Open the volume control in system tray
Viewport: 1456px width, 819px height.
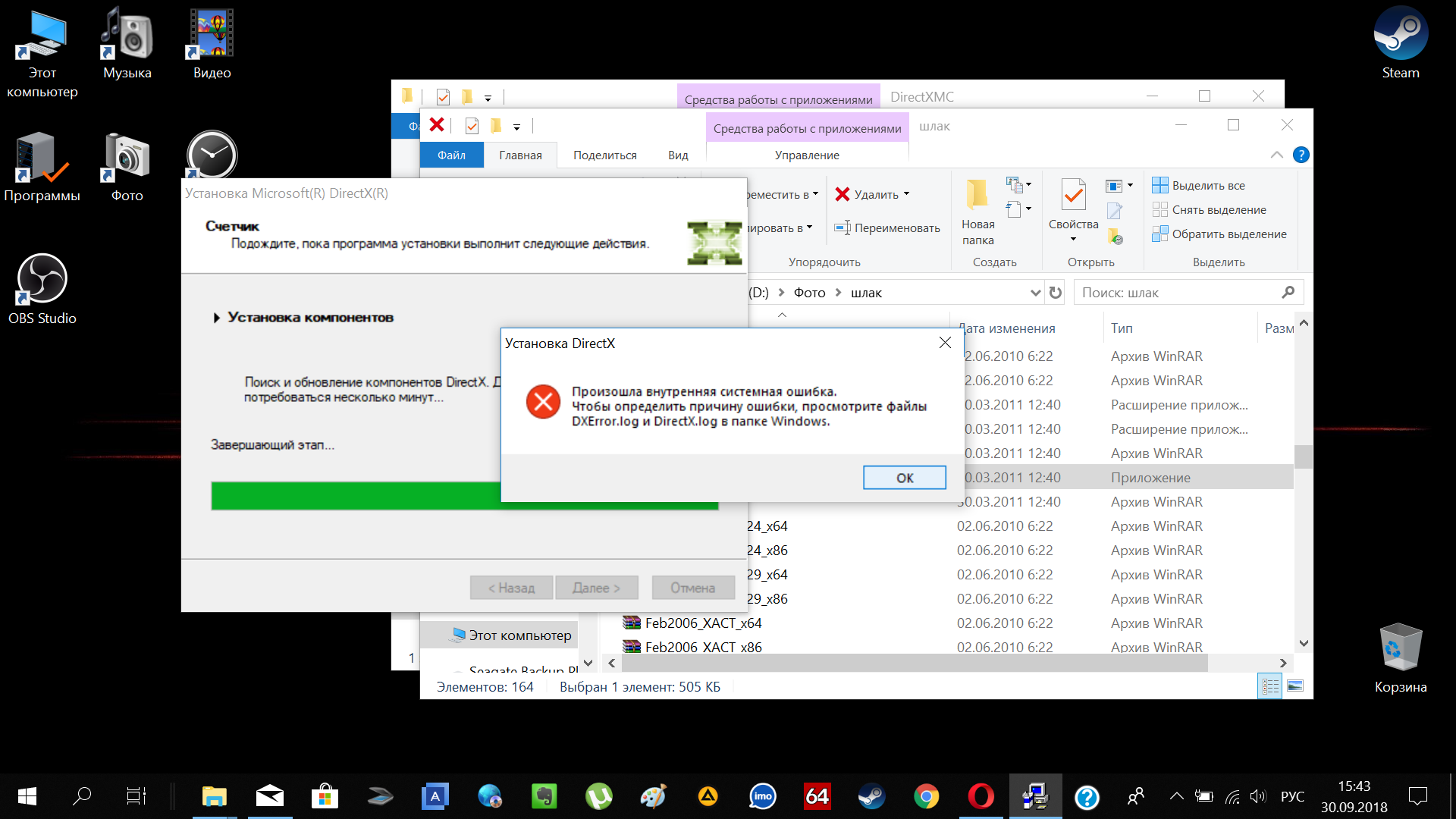click(x=1258, y=796)
